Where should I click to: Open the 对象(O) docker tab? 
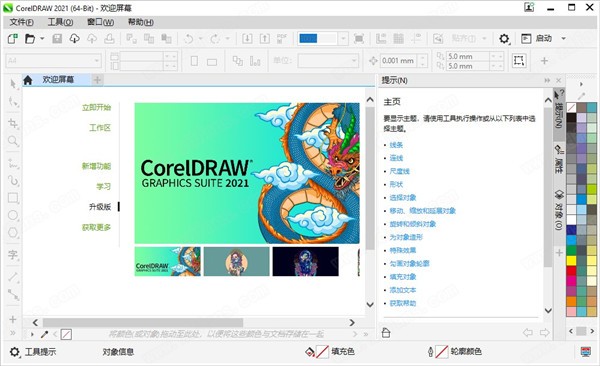pyautogui.click(x=559, y=210)
